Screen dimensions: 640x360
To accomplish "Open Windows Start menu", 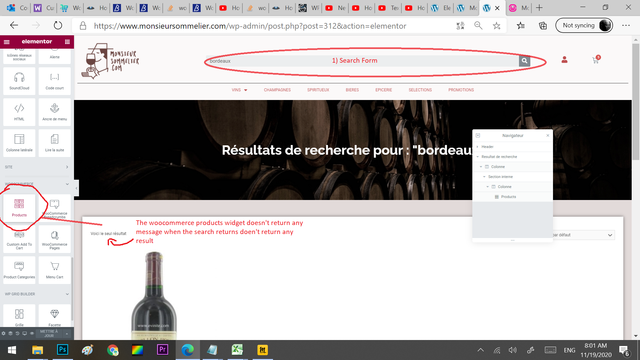I will click(x=12, y=350).
